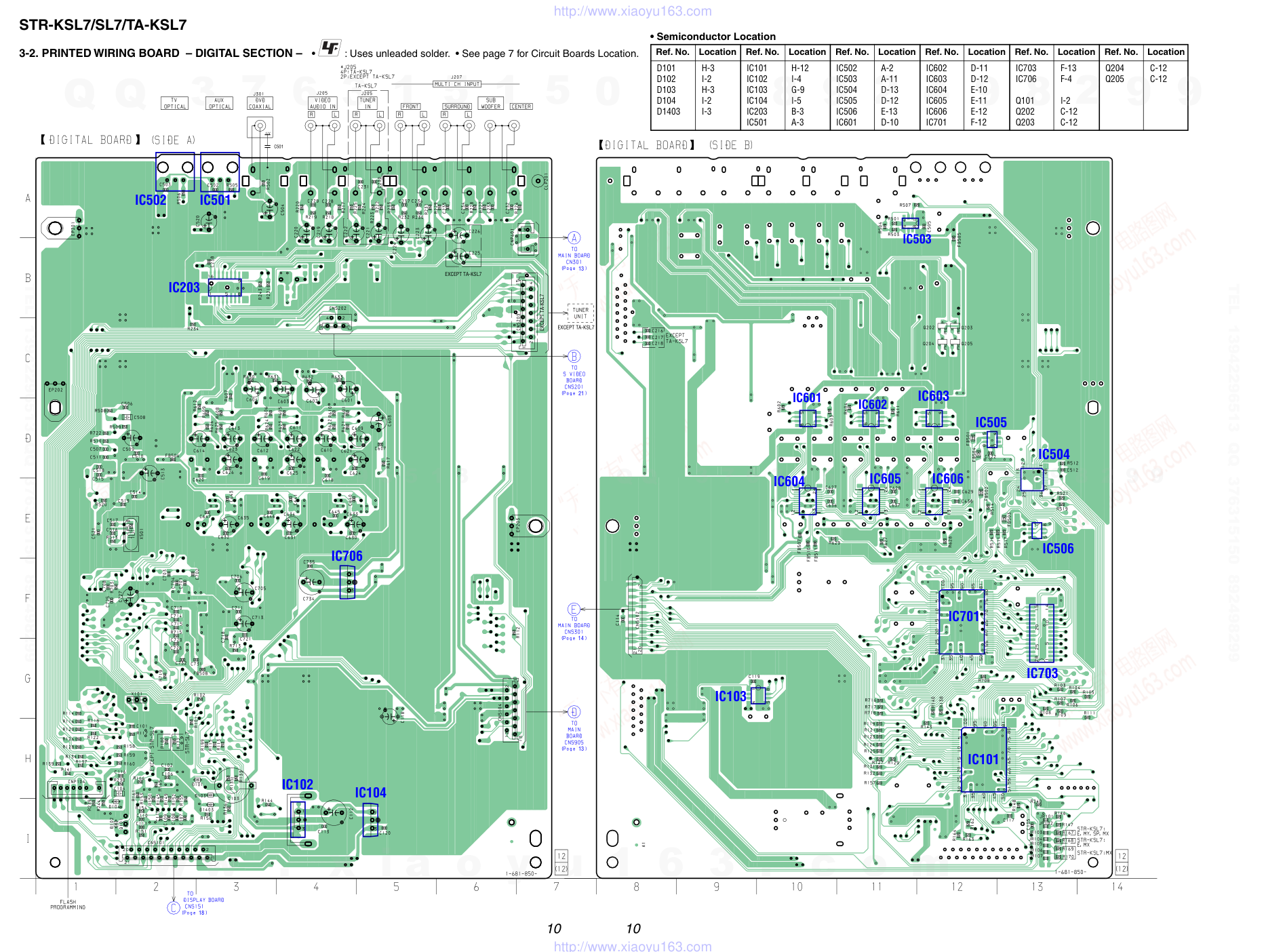Click the IC706 label on Side A
Viewport: 1266px width, 952px height.
pos(347,556)
